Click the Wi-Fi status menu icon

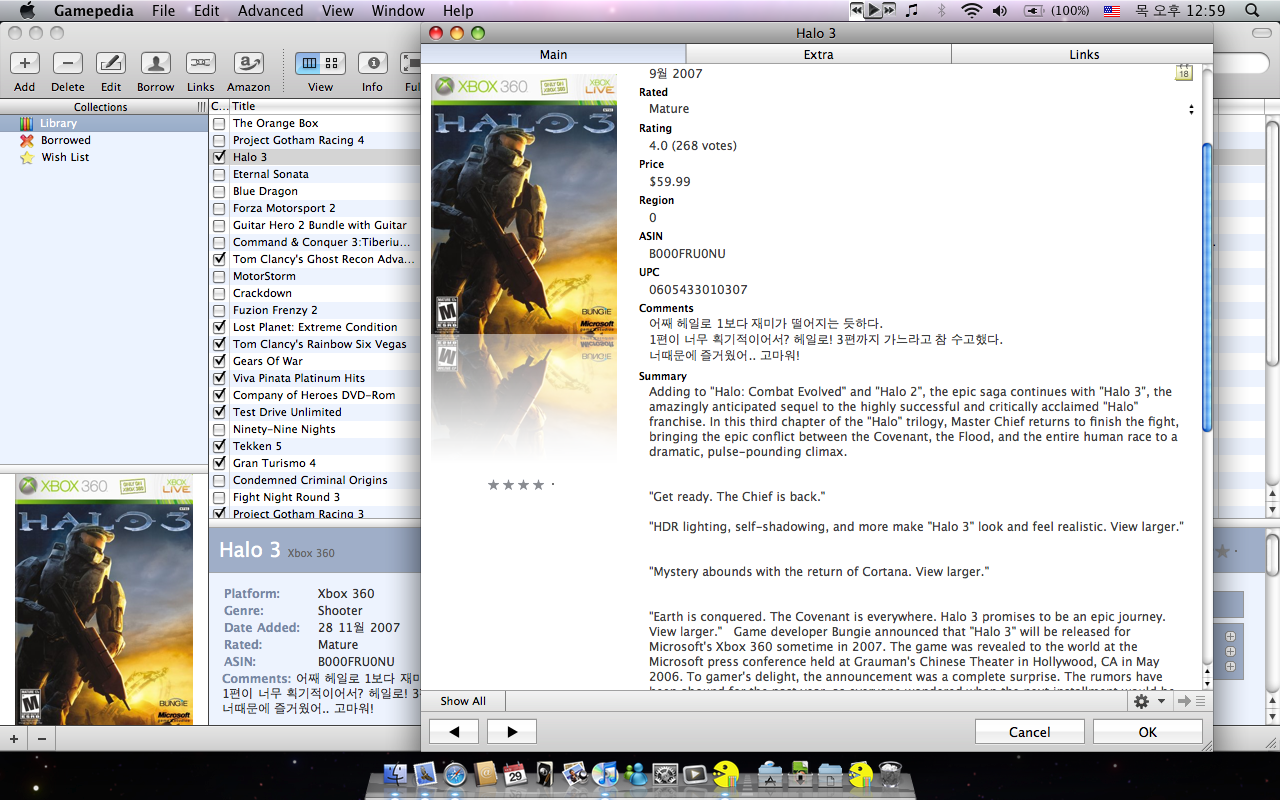pos(971,10)
